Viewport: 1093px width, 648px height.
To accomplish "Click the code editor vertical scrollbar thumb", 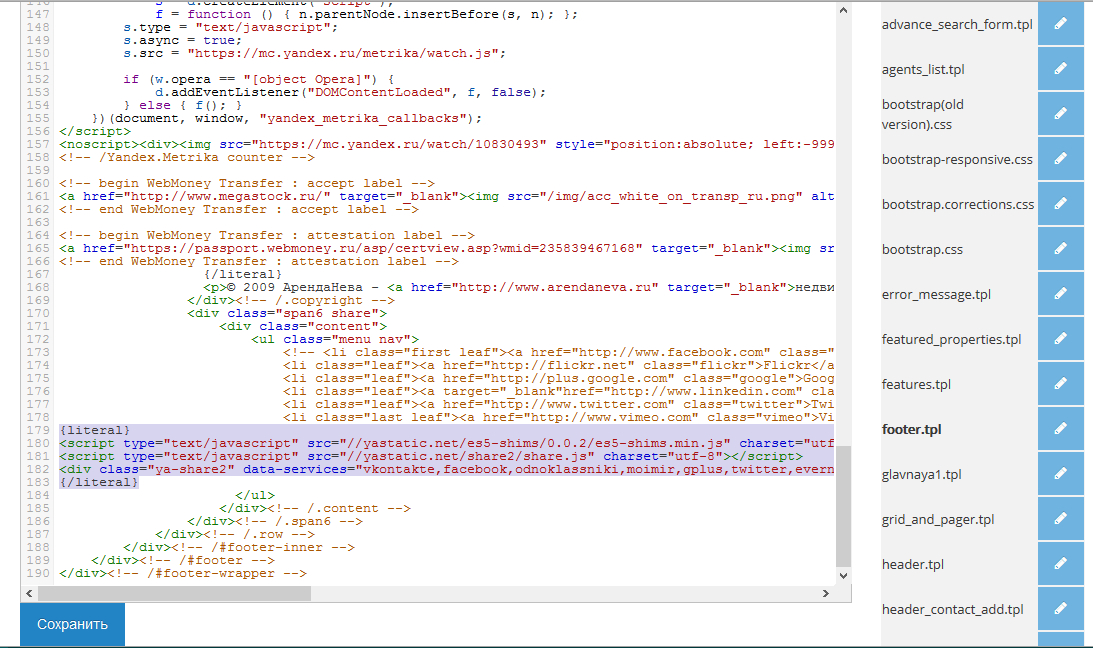I will (843, 506).
